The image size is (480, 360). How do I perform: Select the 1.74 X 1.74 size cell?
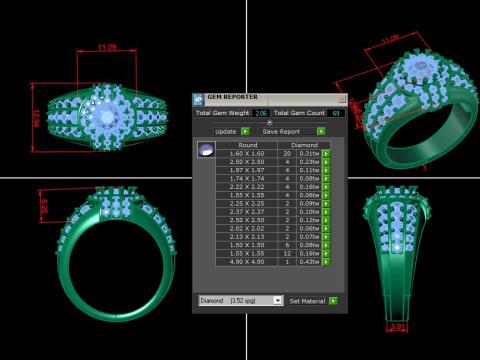pyautogui.click(x=247, y=179)
